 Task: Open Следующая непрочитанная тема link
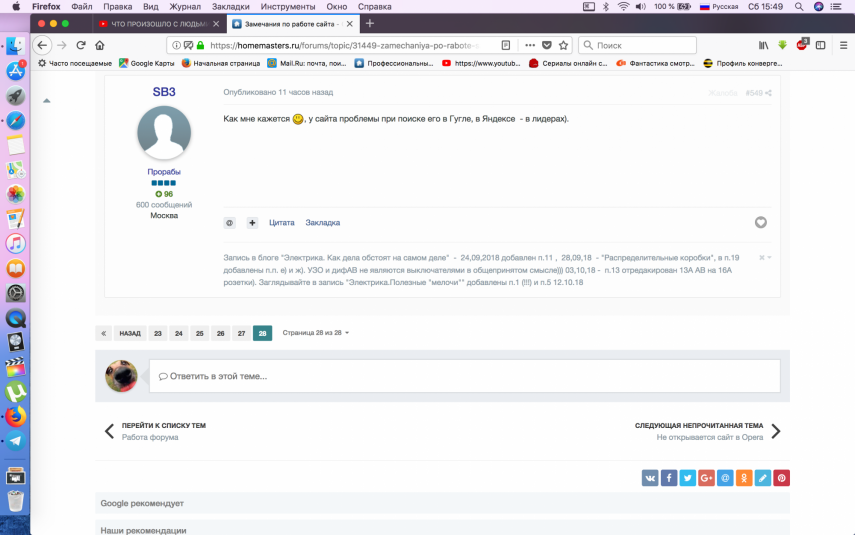point(708,431)
